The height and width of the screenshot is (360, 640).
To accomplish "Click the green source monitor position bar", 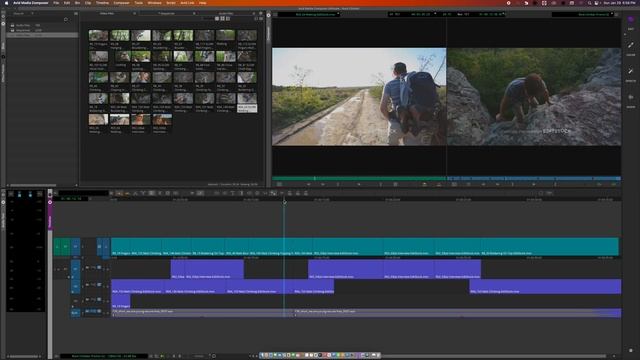I will click(359, 178).
